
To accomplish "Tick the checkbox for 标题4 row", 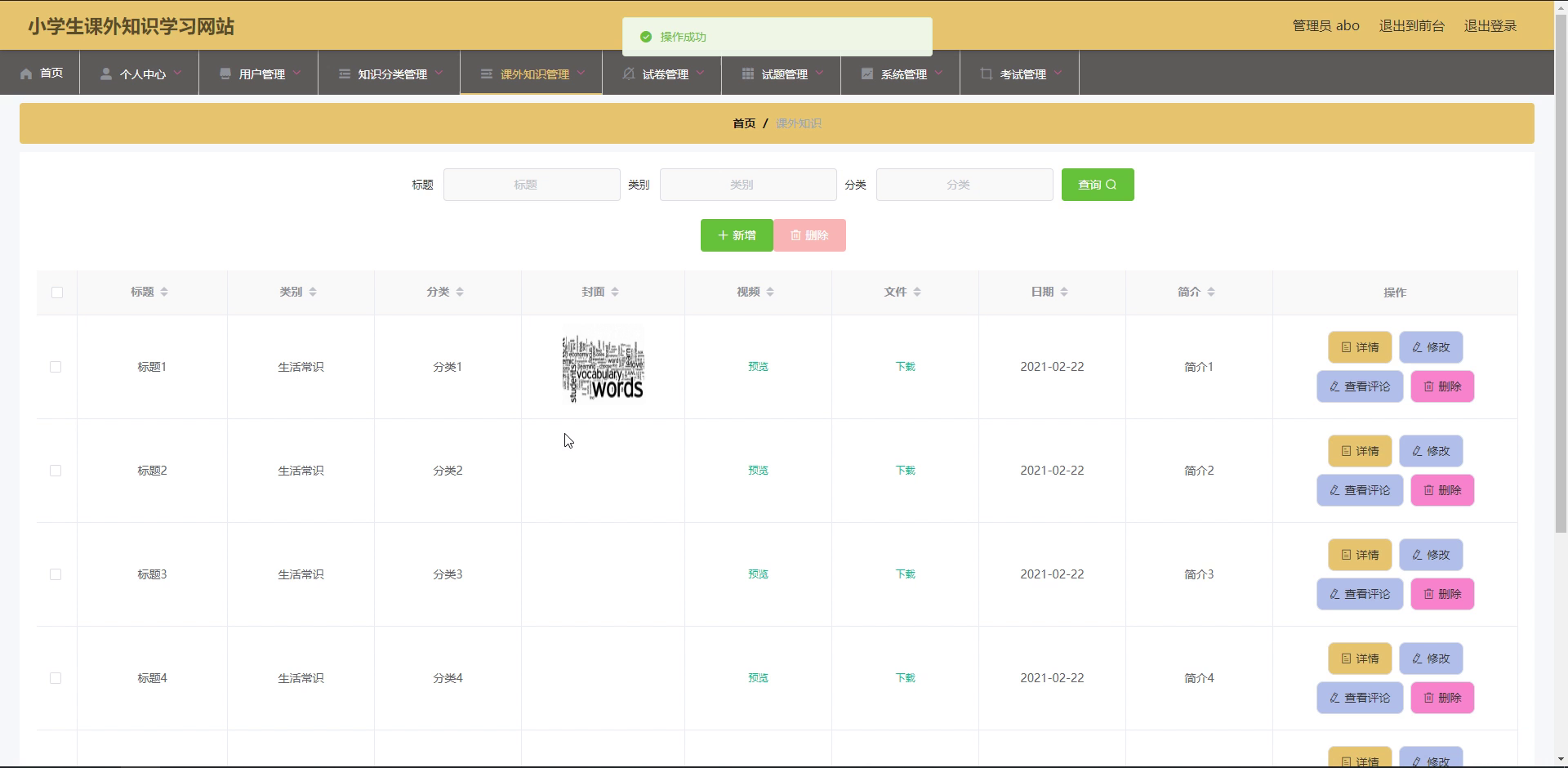I will 56,678.
